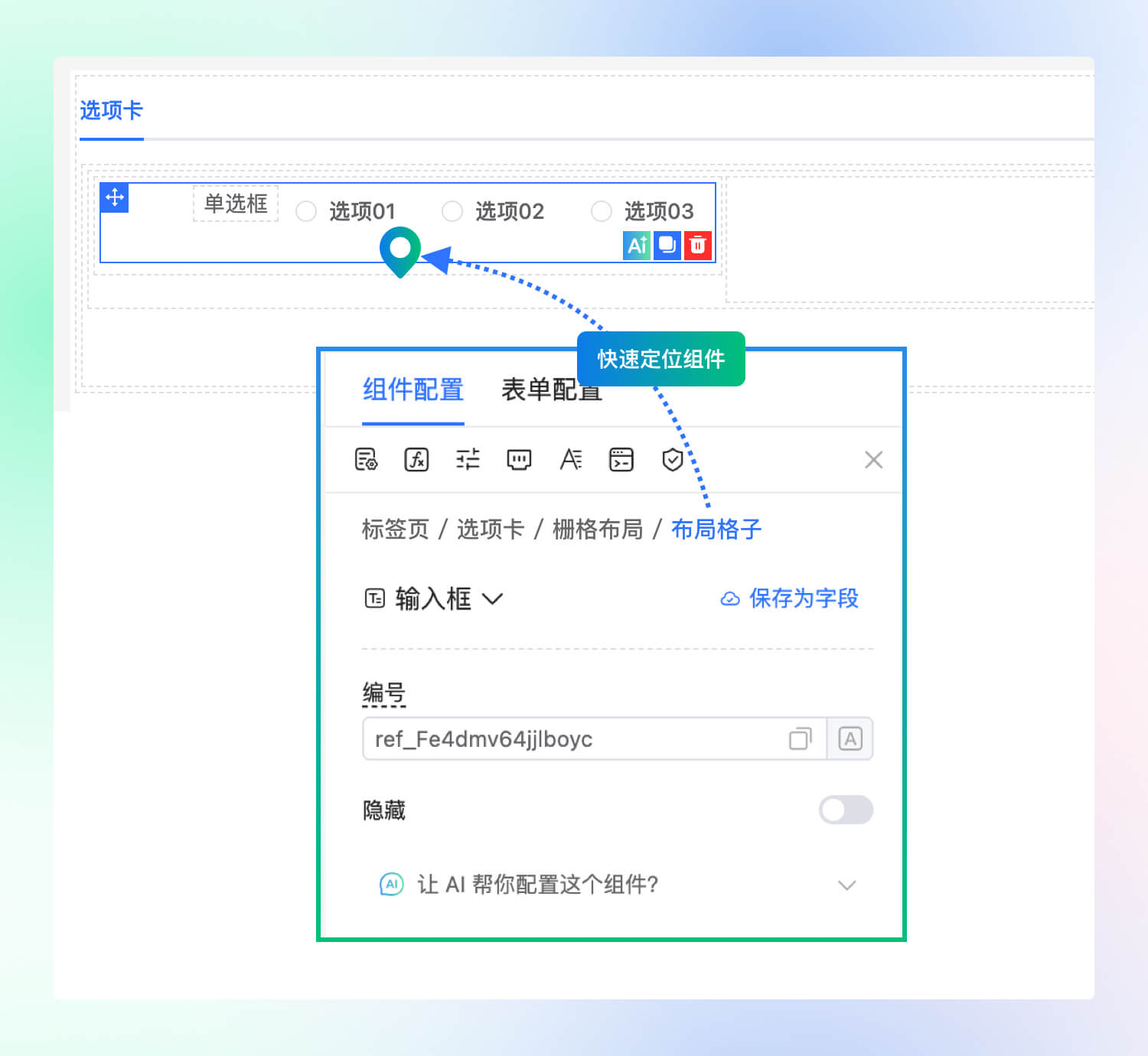Open the shield validation icon
Screen dimensions: 1148x1056
click(x=673, y=460)
